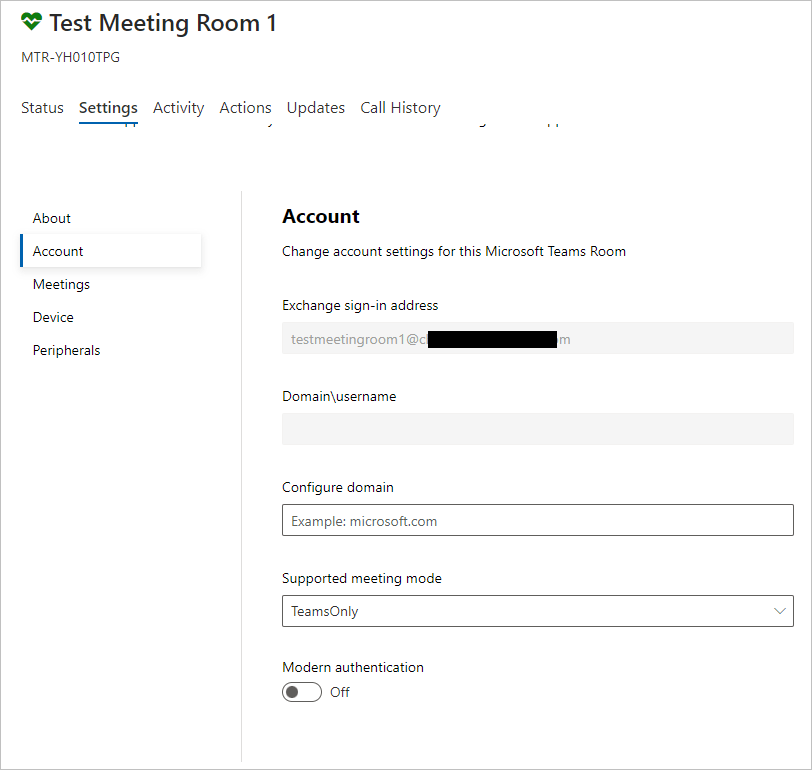View the Call History tab
Screen dimensions: 812x770
400,108
